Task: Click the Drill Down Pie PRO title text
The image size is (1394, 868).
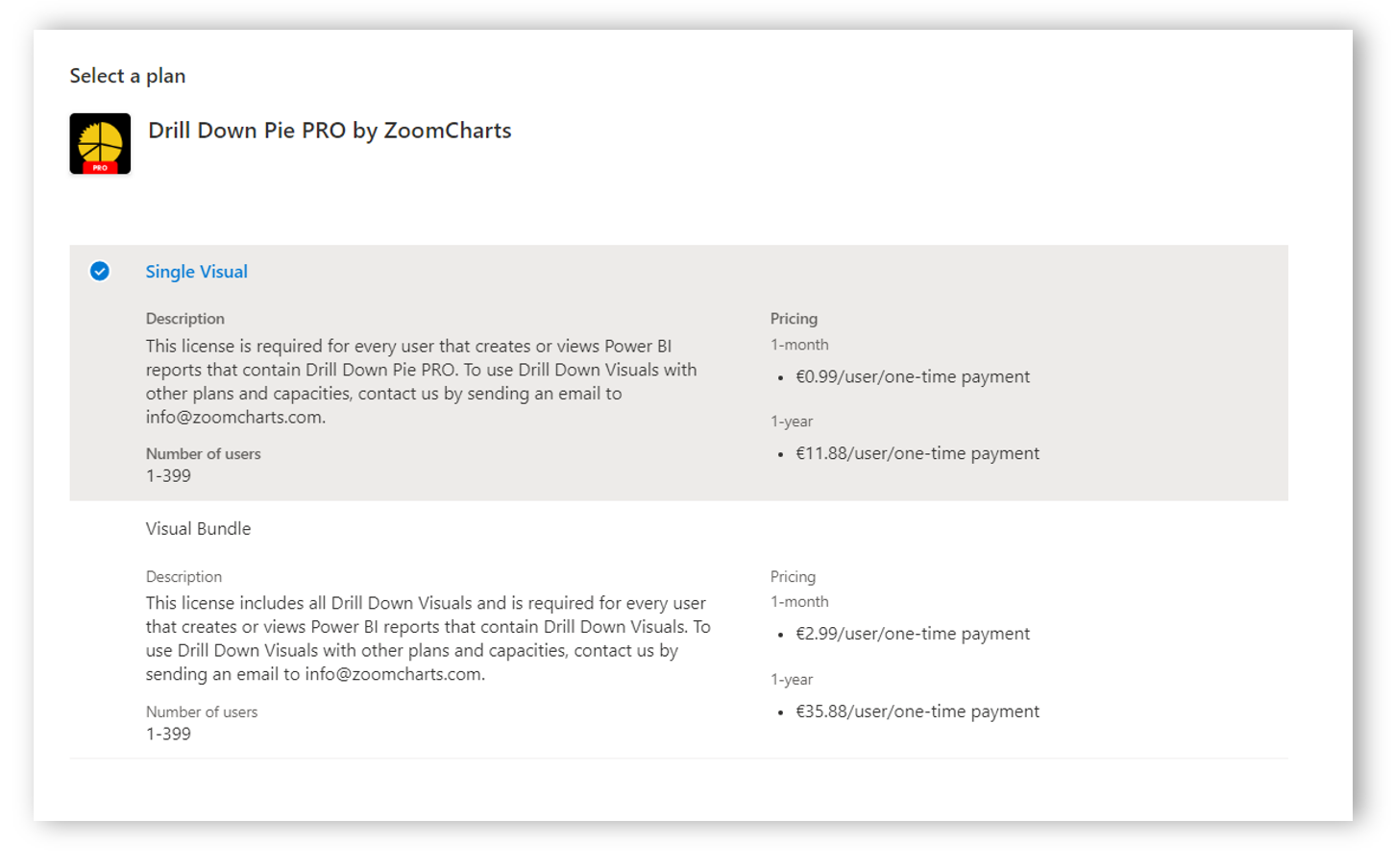Action: click(x=330, y=131)
